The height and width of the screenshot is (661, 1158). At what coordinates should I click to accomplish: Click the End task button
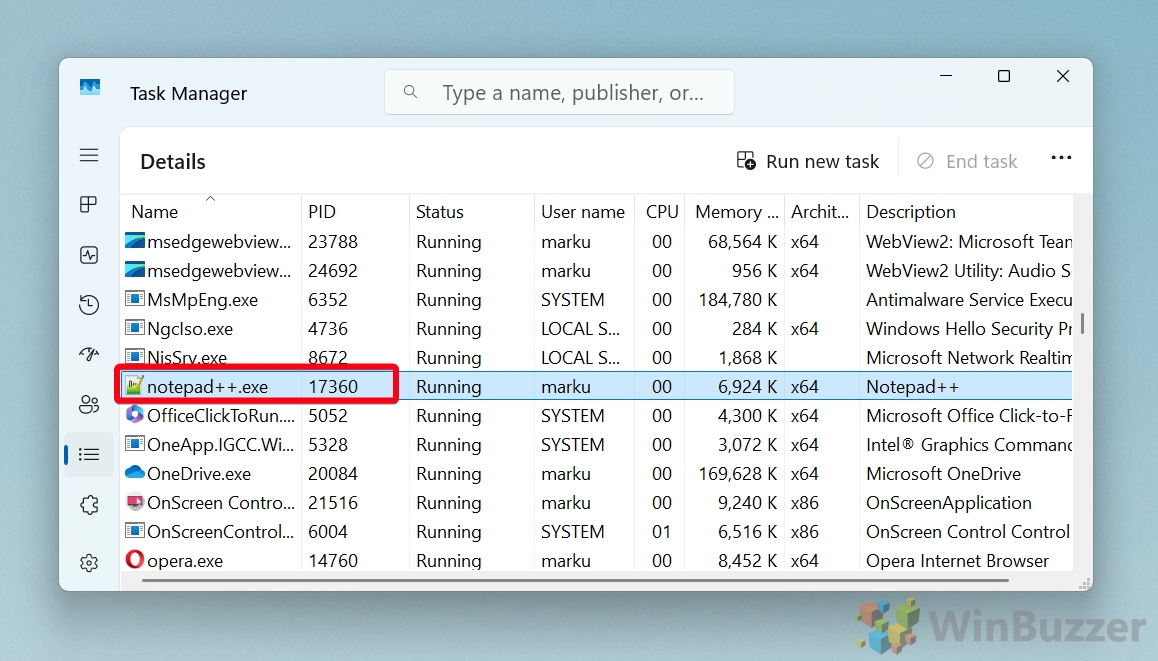click(x=967, y=161)
